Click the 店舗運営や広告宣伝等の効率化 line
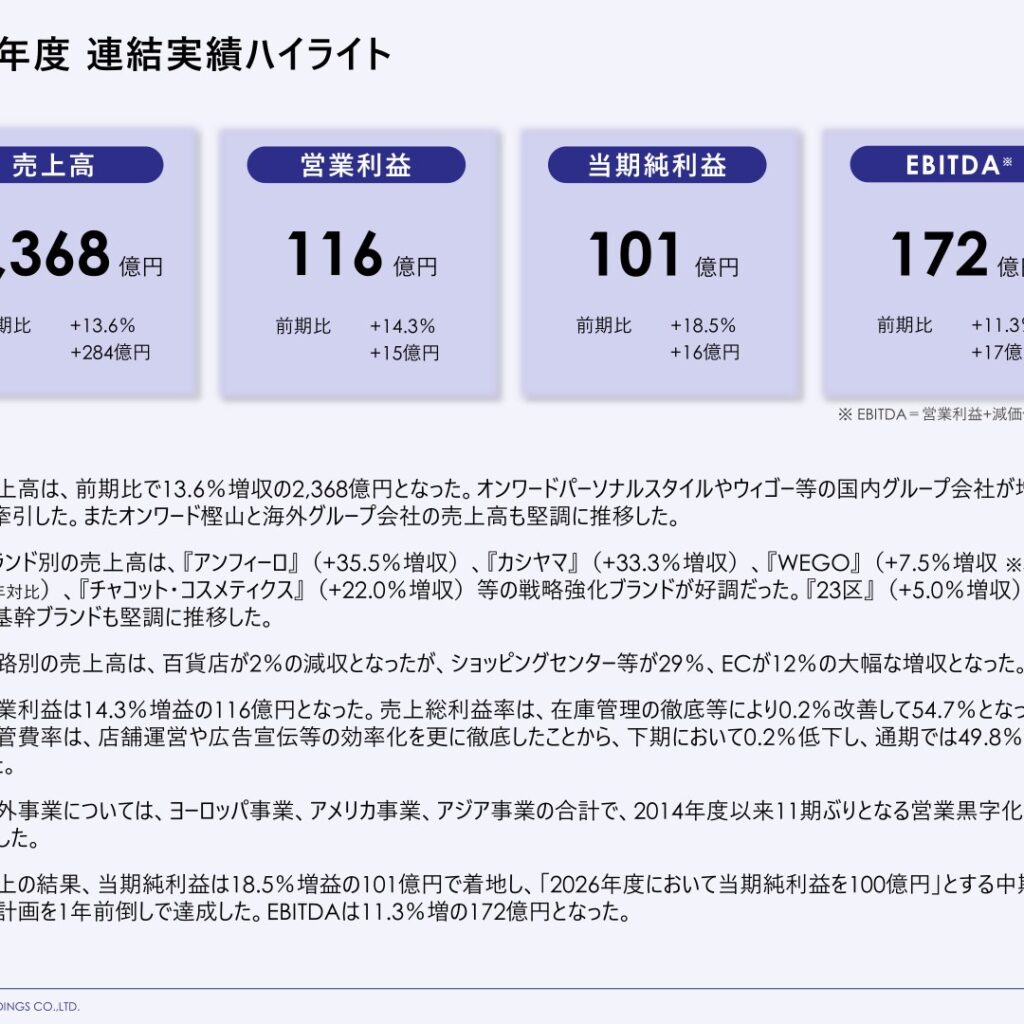 512,737
